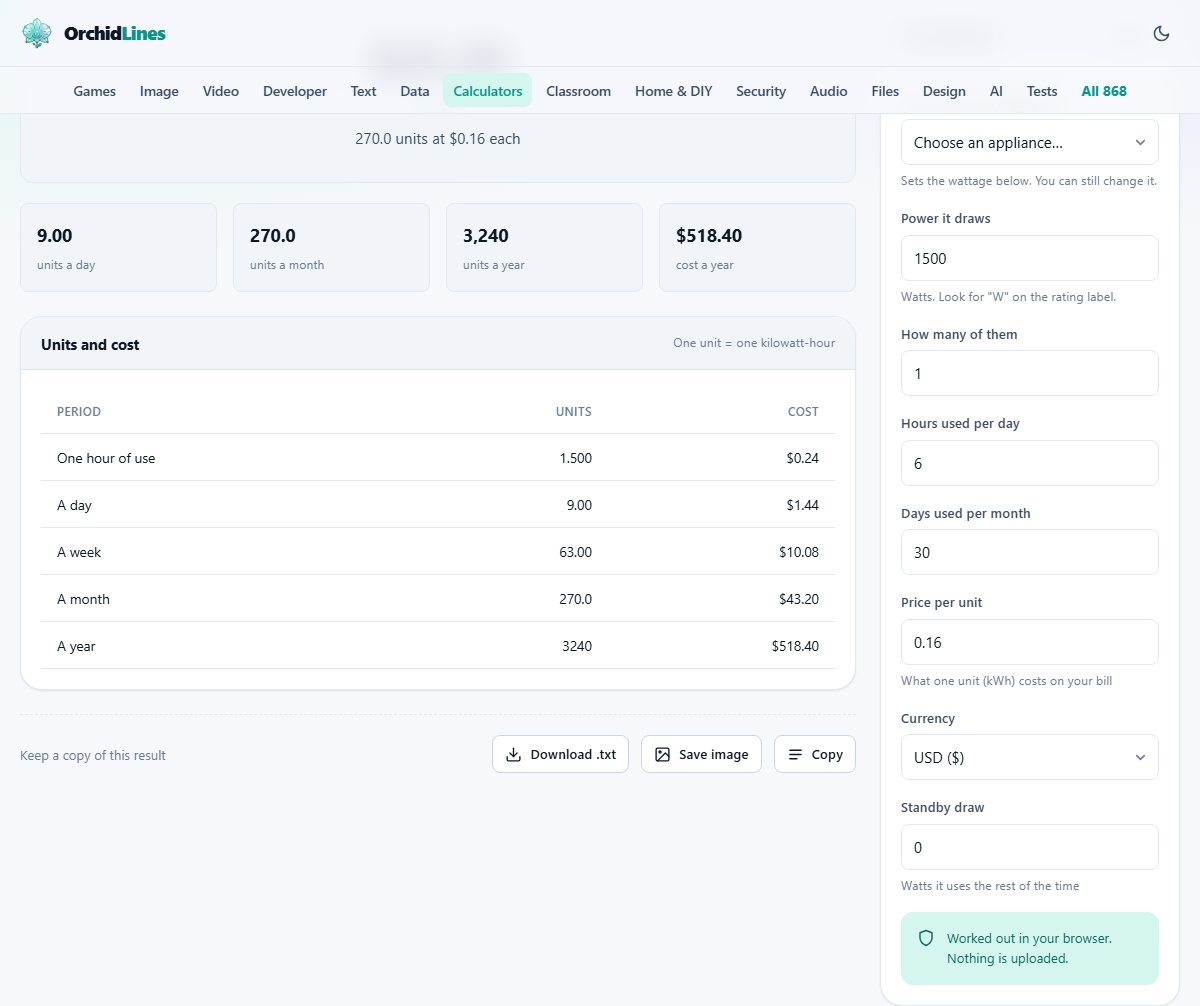Focus the Power it draws field
The width and height of the screenshot is (1200, 1006).
pyautogui.click(x=1030, y=258)
